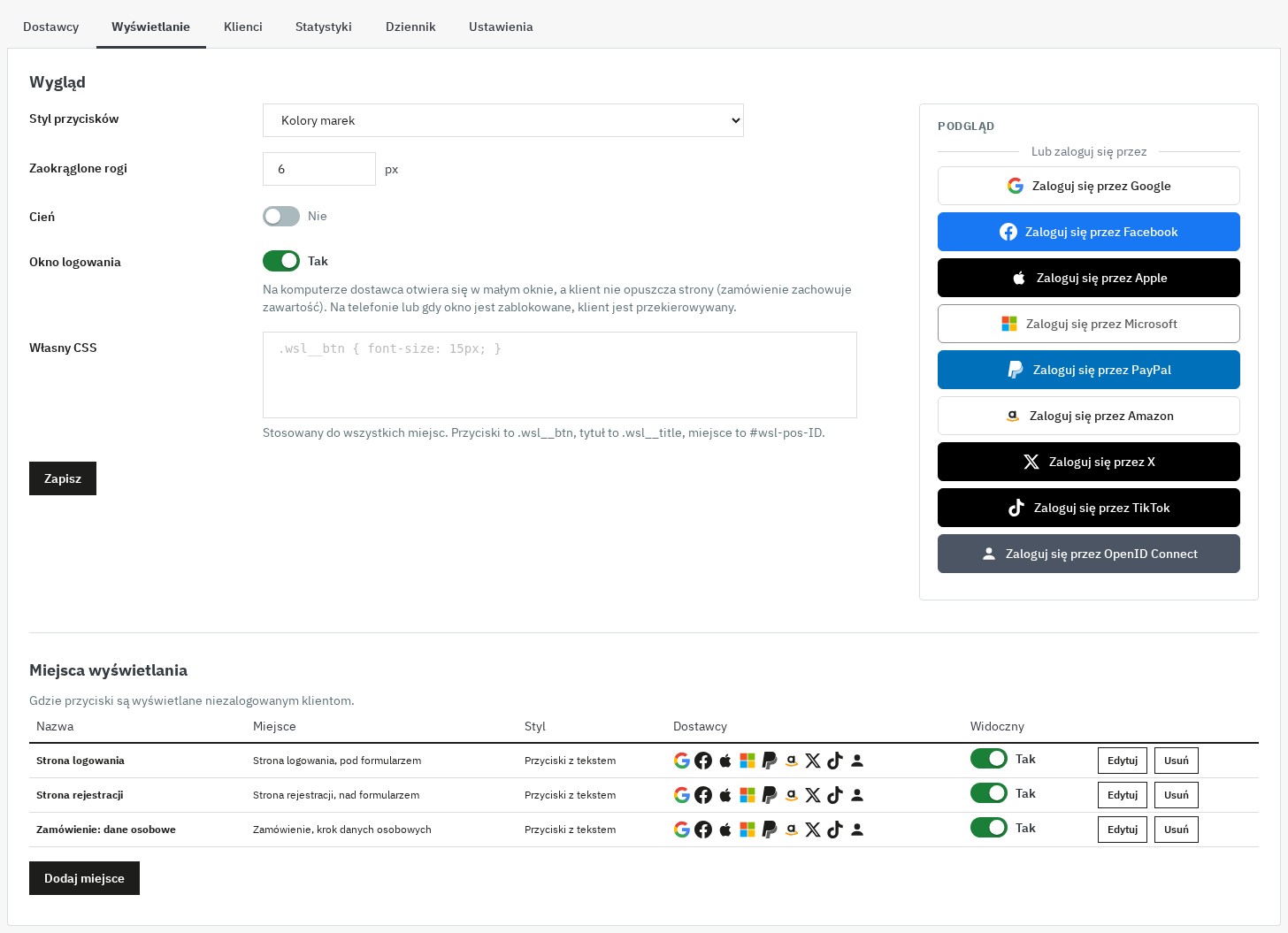Click preview button Zaloguj się przez PayPal

pyautogui.click(x=1089, y=370)
